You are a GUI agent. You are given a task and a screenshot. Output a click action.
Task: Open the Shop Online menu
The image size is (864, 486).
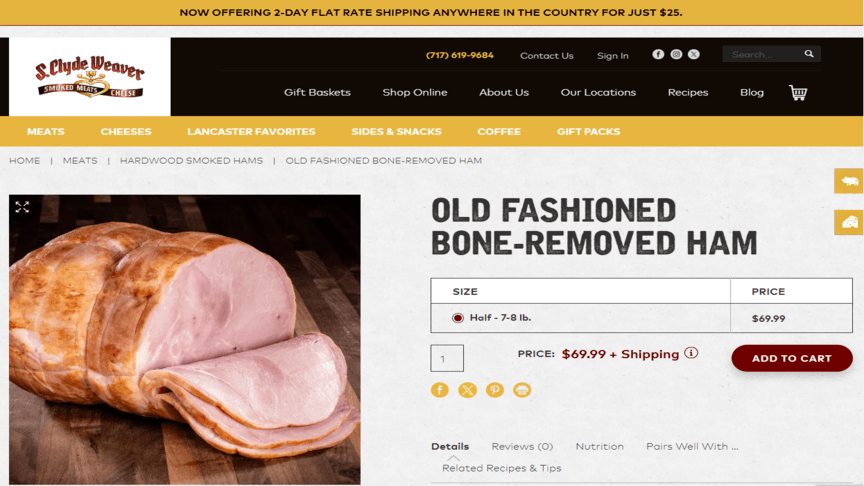pos(415,93)
